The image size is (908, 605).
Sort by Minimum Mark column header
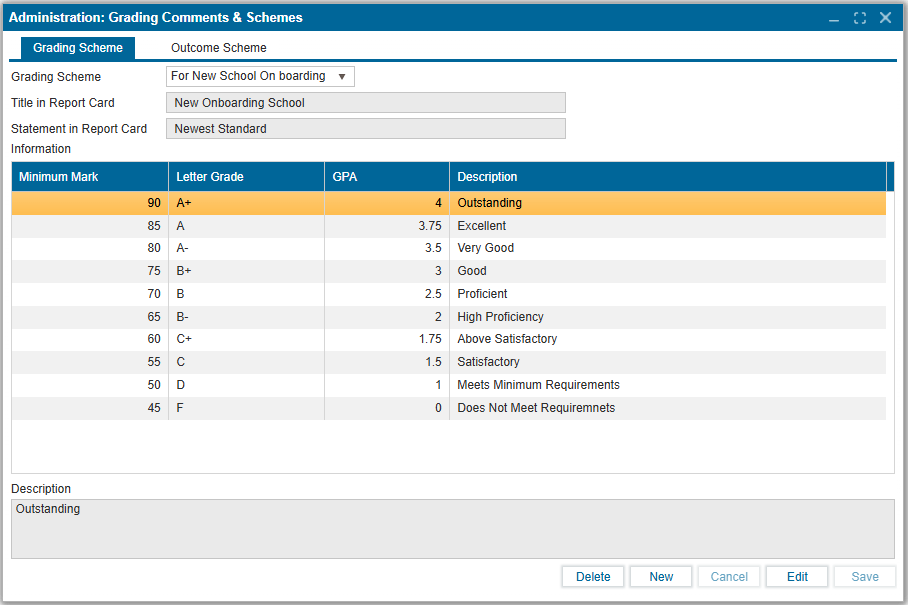pyautogui.click(x=89, y=177)
